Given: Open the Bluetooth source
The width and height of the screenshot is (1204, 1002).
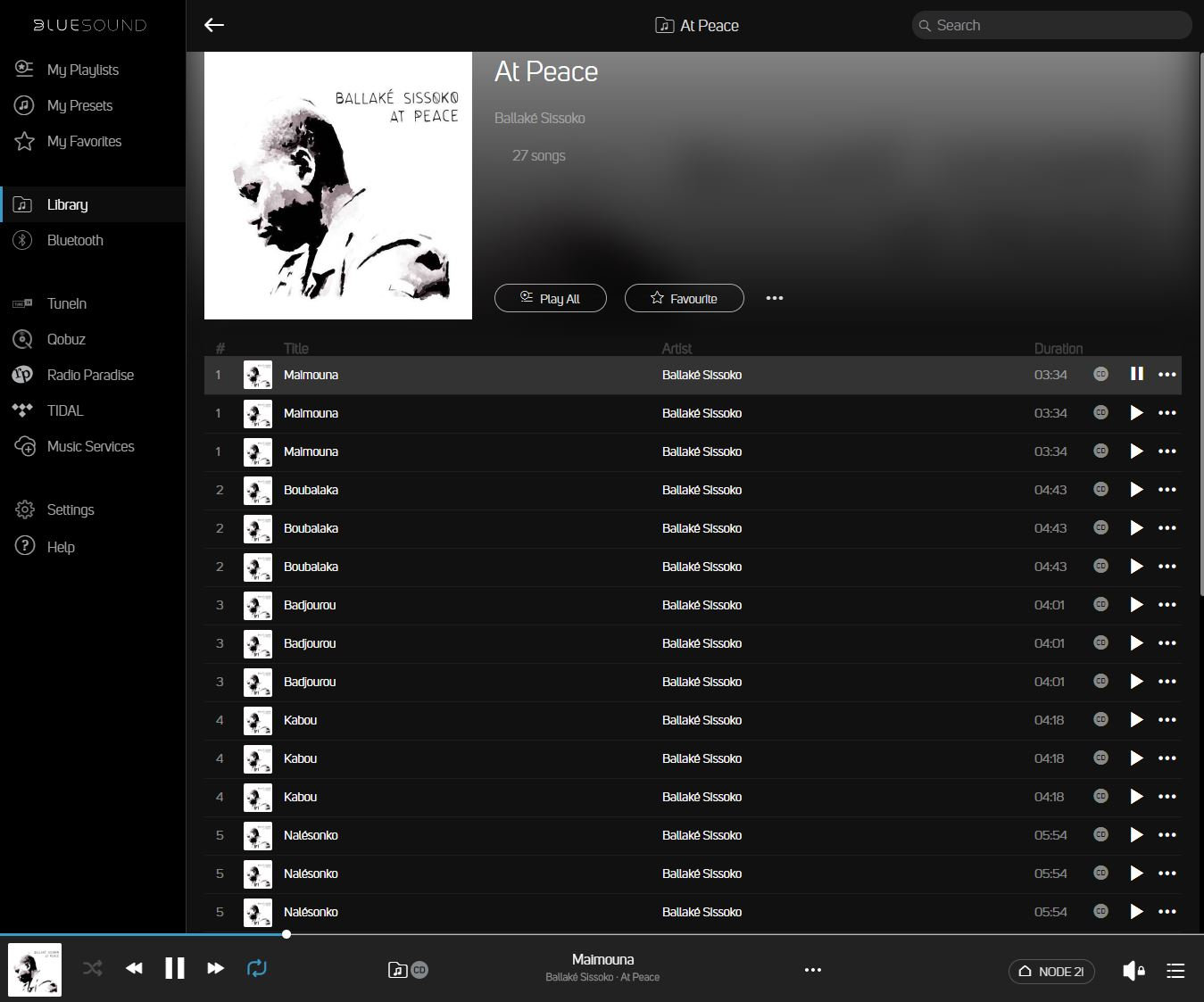Looking at the screenshot, I should click(x=75, y=240).
